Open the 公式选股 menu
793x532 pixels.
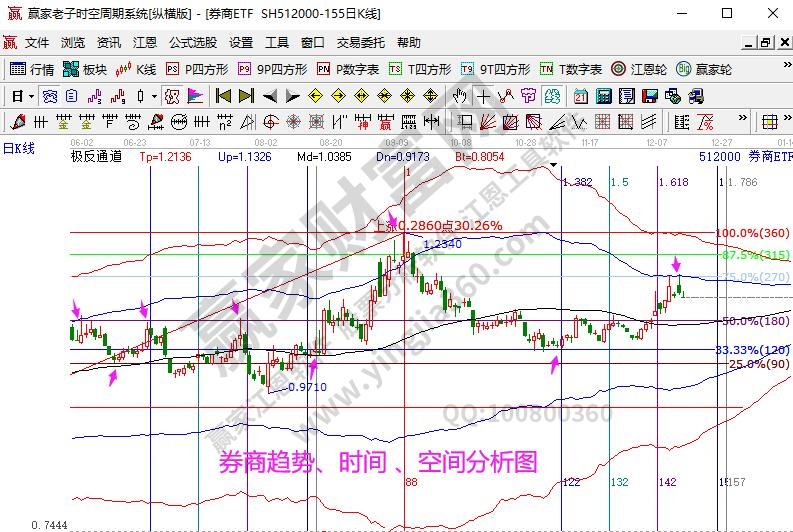coord(192,43)
